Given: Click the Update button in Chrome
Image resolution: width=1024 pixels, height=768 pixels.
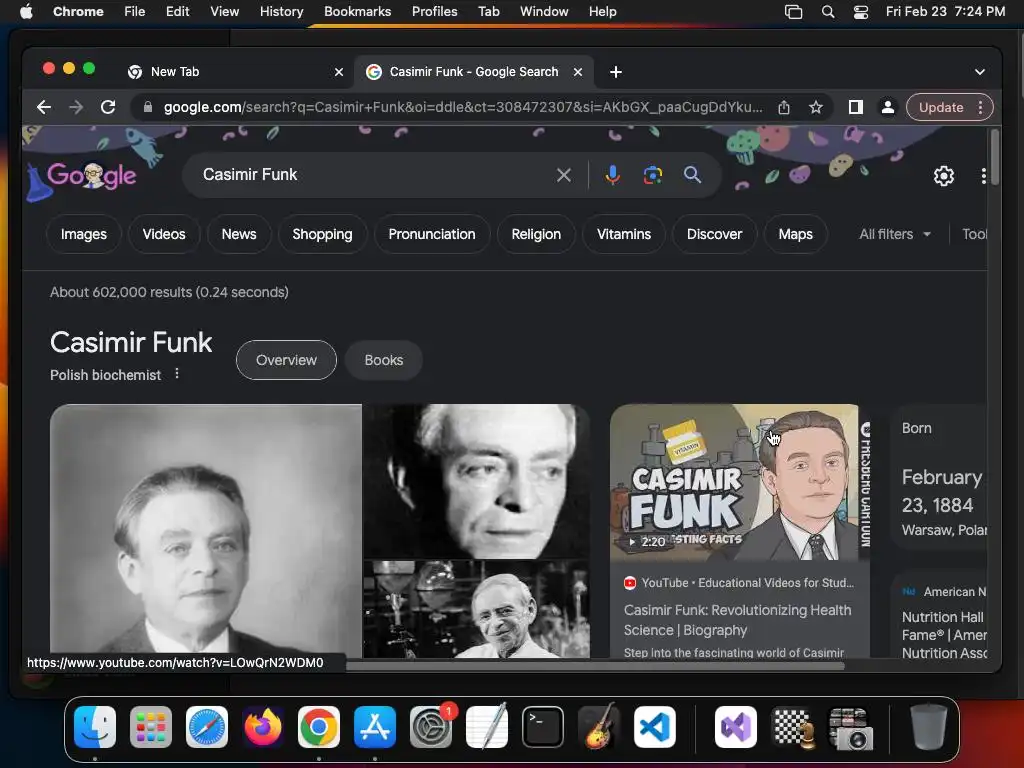Looking at the screenshot, I should (941, 107).
